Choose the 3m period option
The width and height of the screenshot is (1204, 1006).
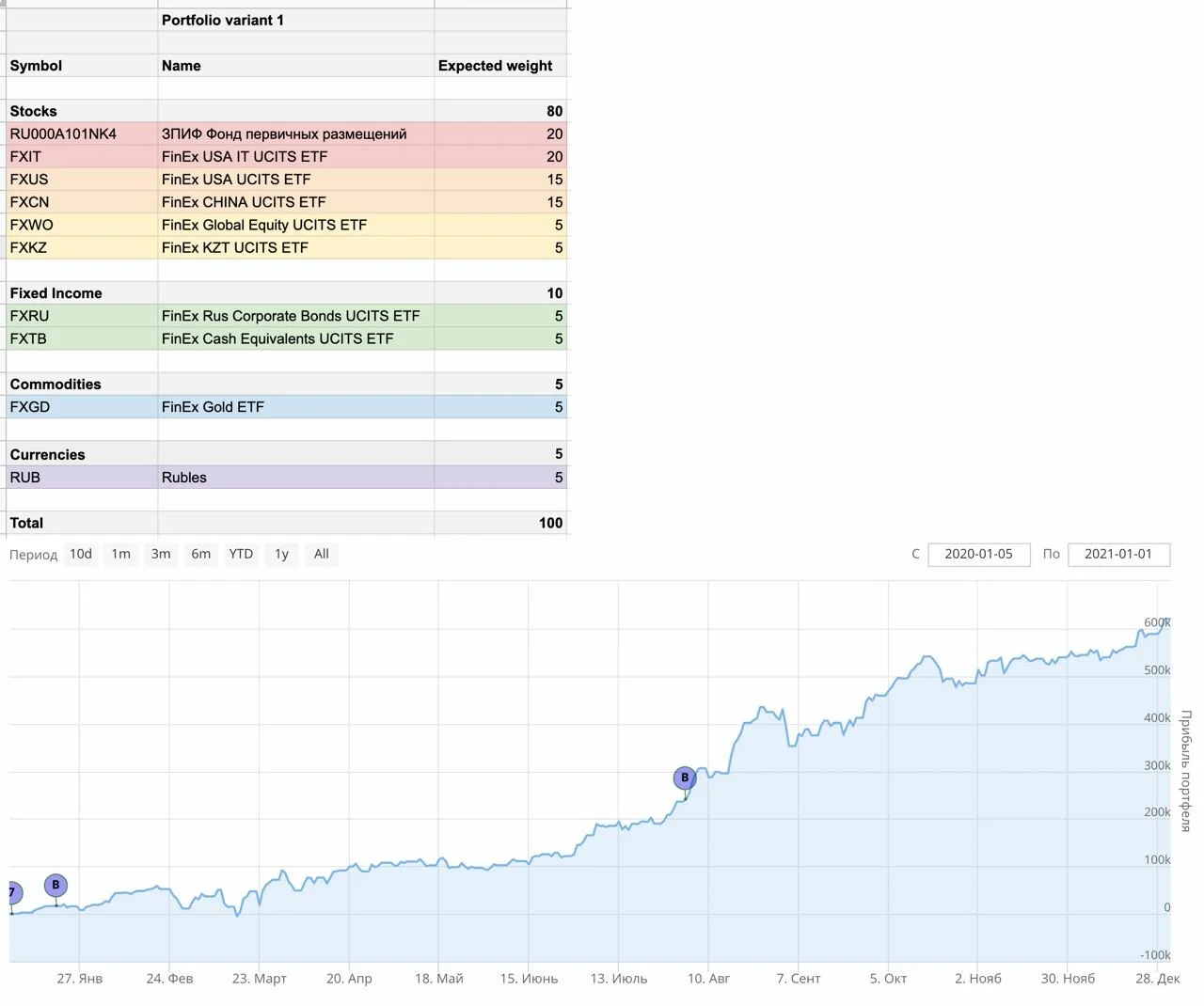(x=161, y=554)
